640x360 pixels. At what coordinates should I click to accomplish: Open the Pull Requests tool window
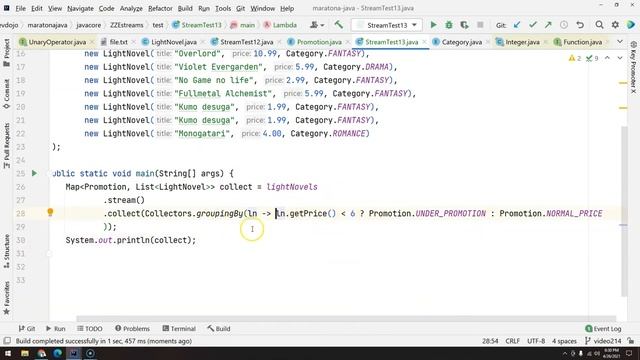pos(7,146)
